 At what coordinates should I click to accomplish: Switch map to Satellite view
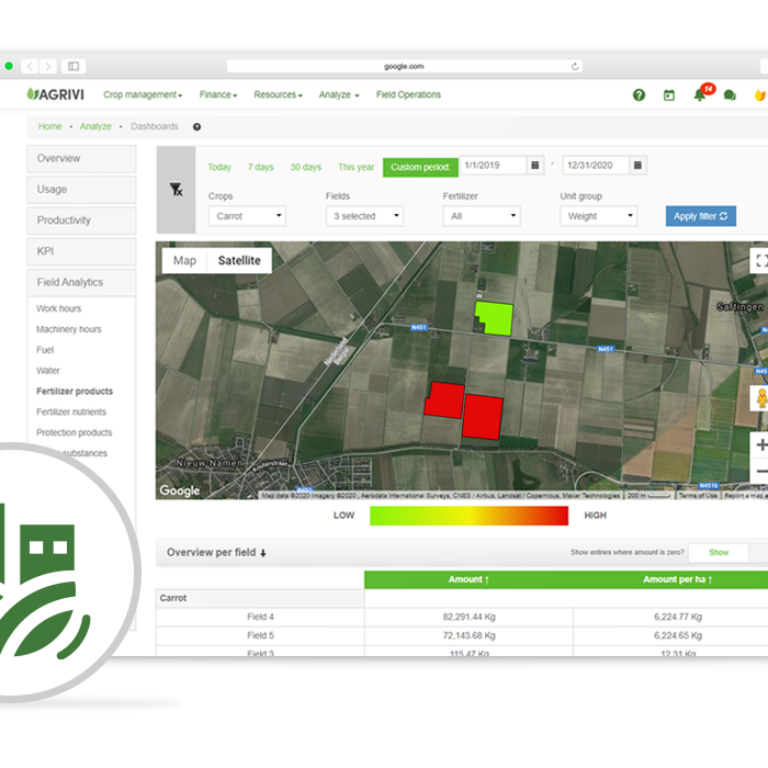coord(239,261)
